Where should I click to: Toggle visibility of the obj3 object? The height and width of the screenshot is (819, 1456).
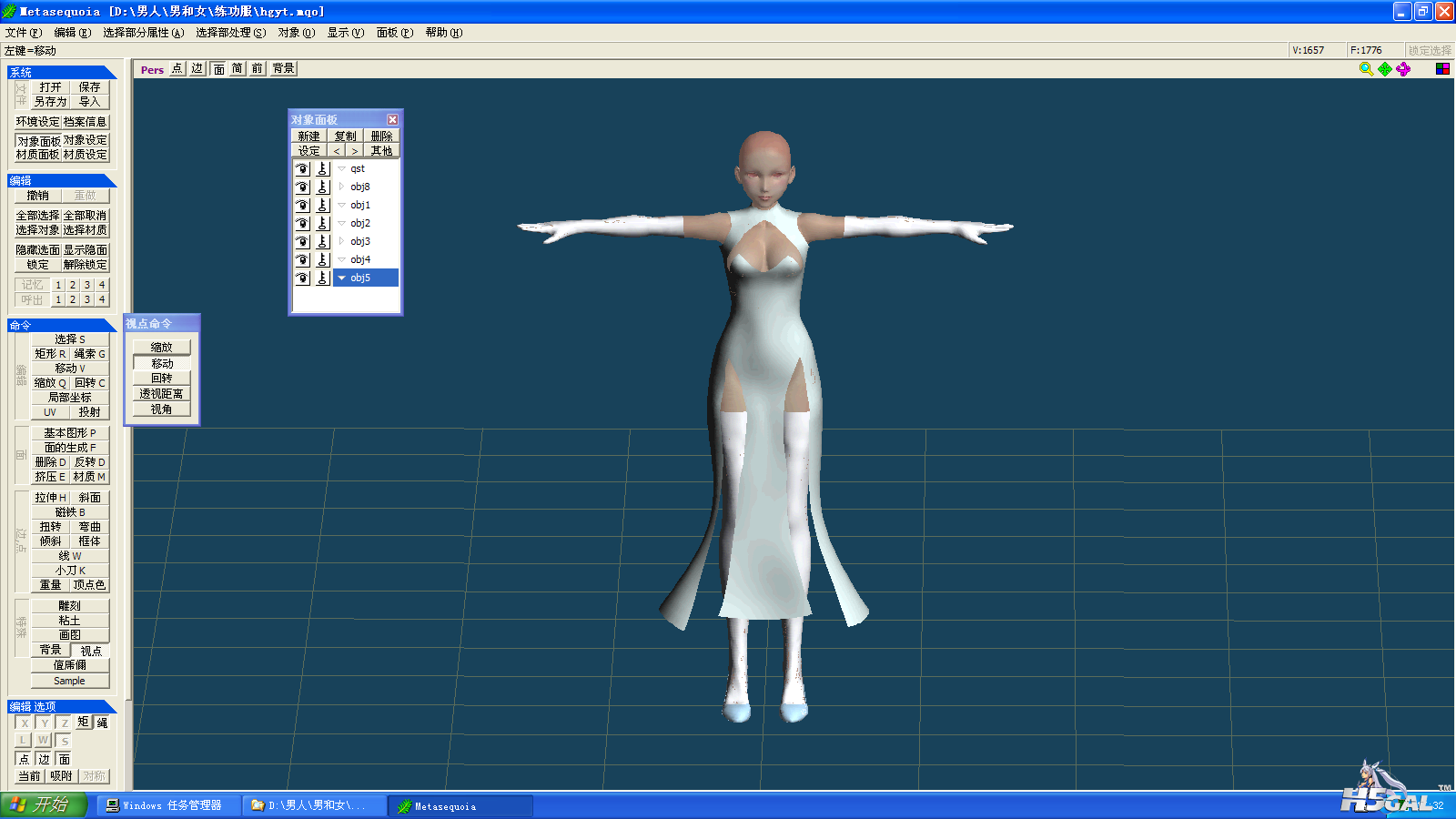pos(302,241)
